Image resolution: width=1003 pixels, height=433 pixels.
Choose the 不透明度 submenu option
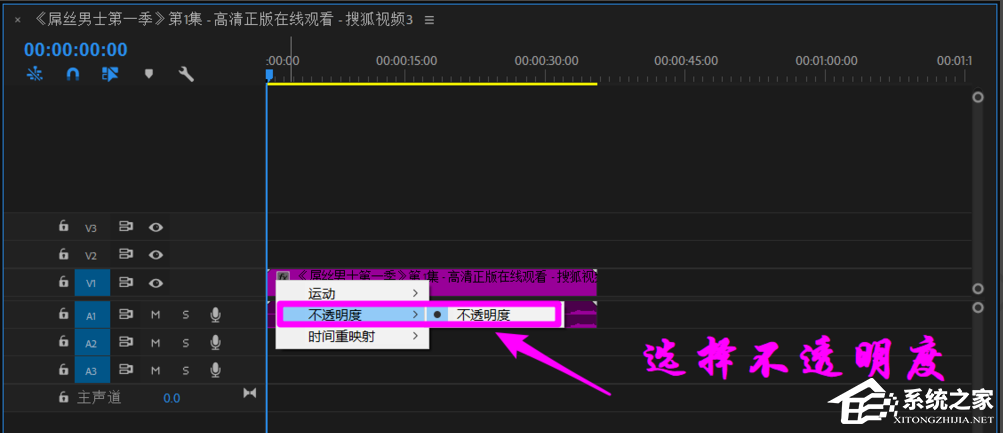tap(492, 315)
